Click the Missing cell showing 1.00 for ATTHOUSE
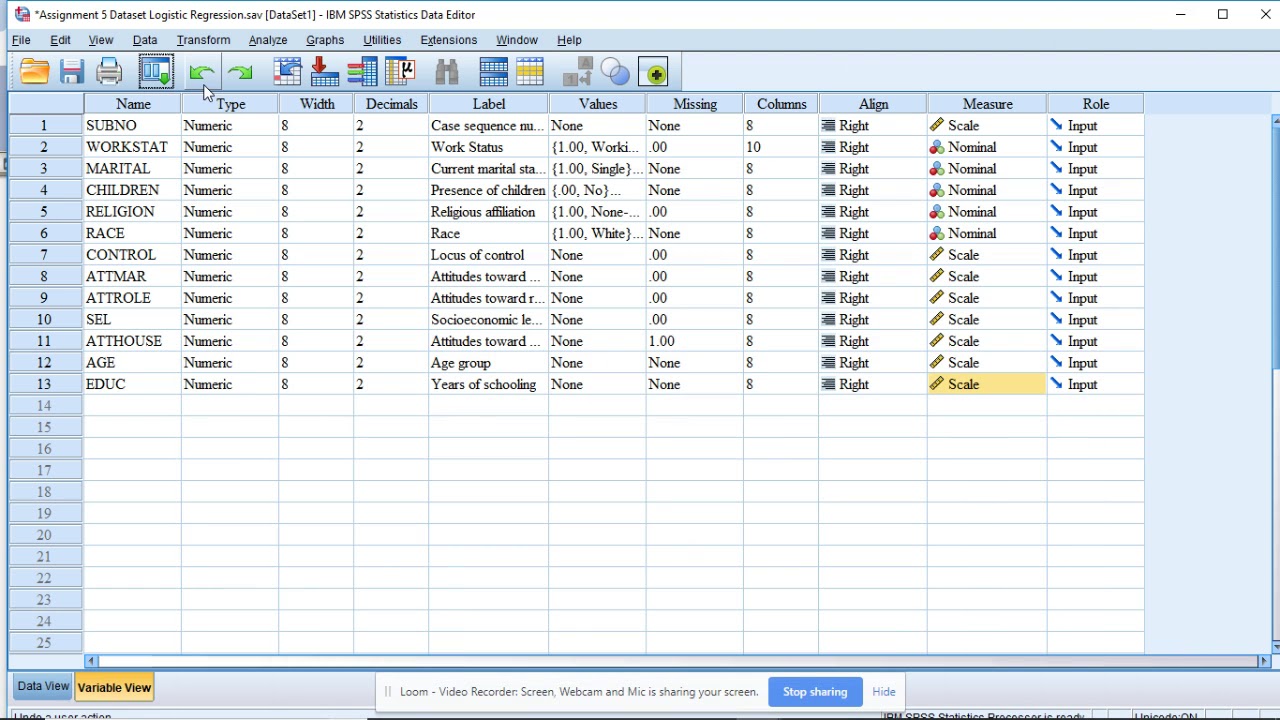This screenshot has height=720, width=1280. [695, 341]
